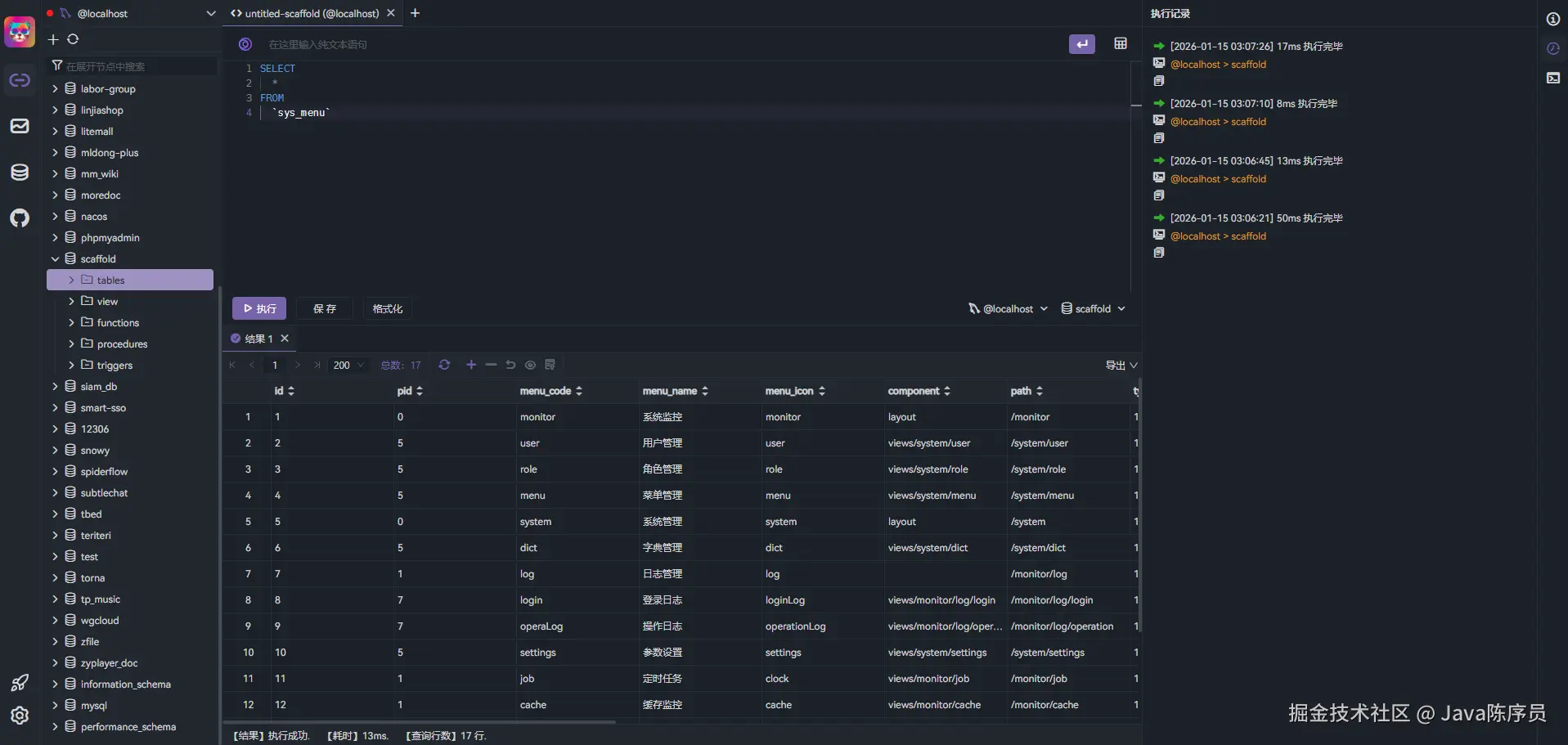1568x745 pixels.
Task: Run the query with the 执行 button
Action: point(259,308)
